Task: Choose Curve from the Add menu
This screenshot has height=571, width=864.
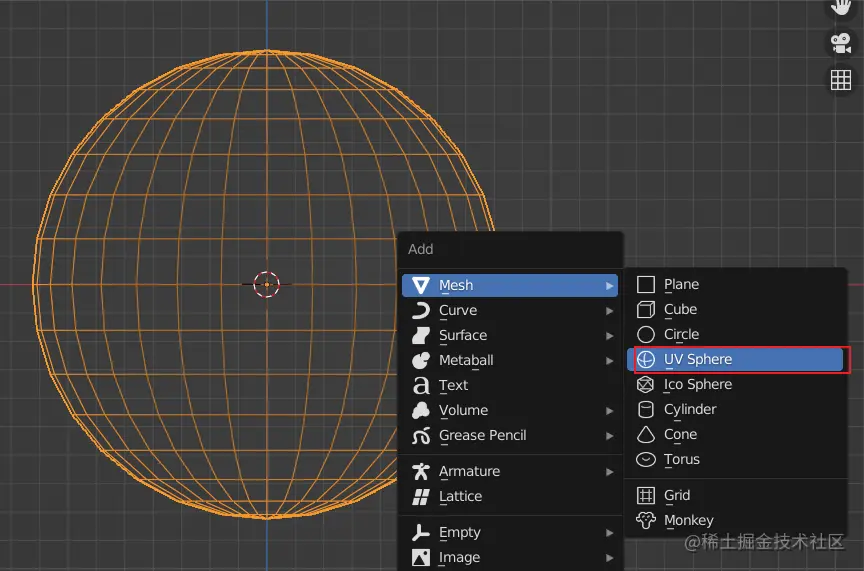Action: (510, 310)
